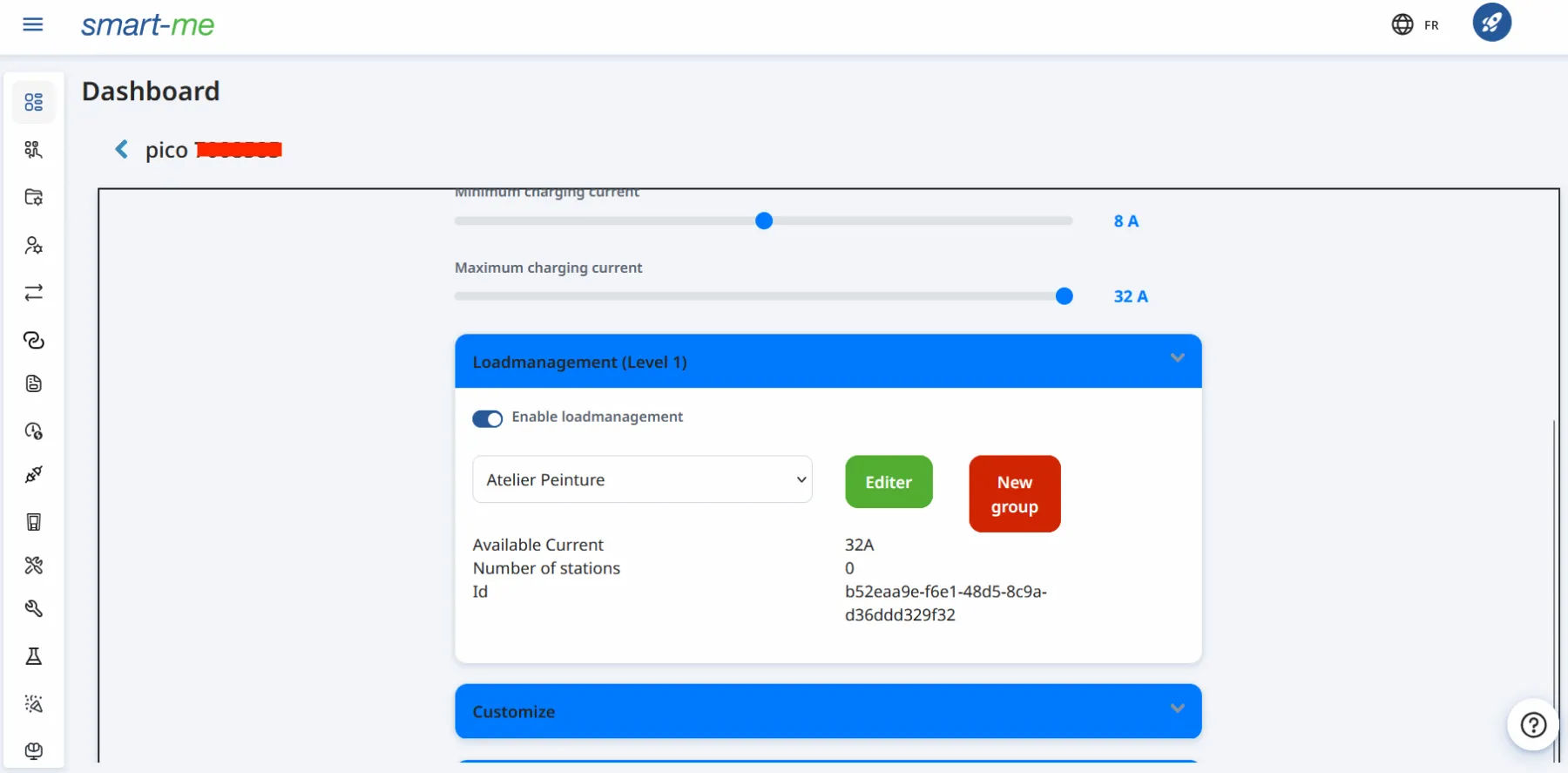Open the QR code user sidebar icon
This screenshot has width=1568, height=773.
[x=34, y=150]
